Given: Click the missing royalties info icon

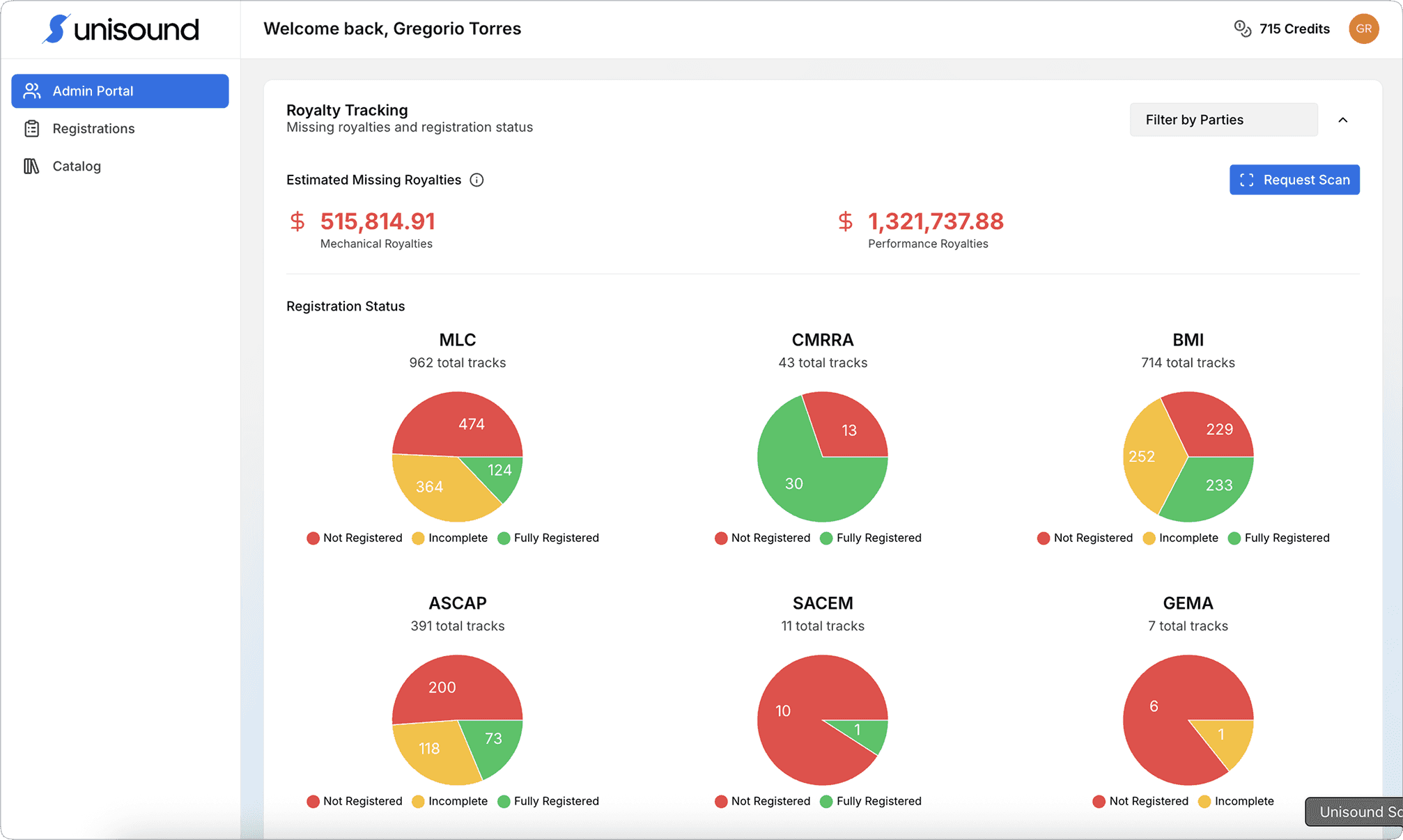Looking at the screenshot, I should 476,180.
